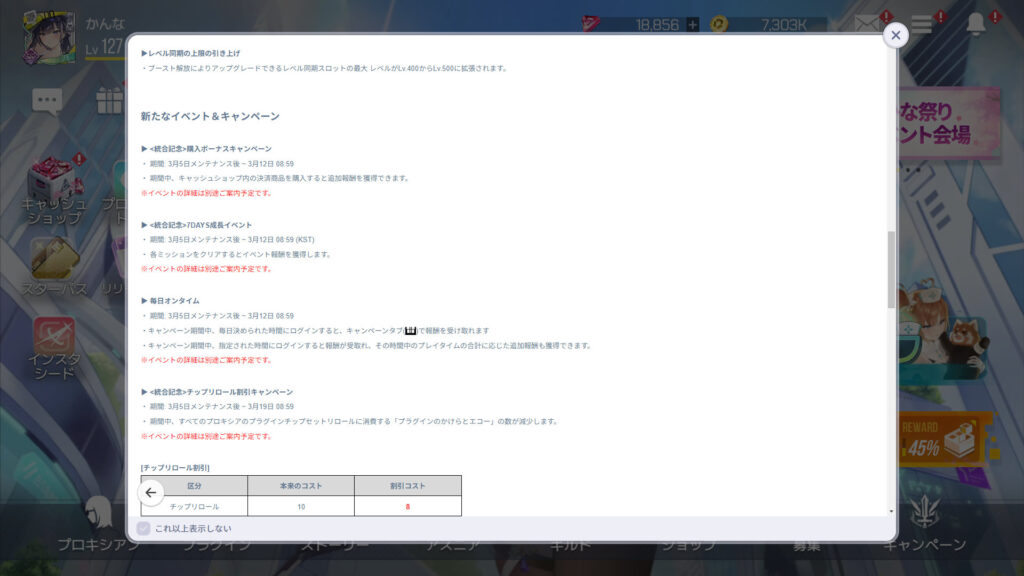
Task: Open the インスタシード icon
Action: tap(54, 348)
